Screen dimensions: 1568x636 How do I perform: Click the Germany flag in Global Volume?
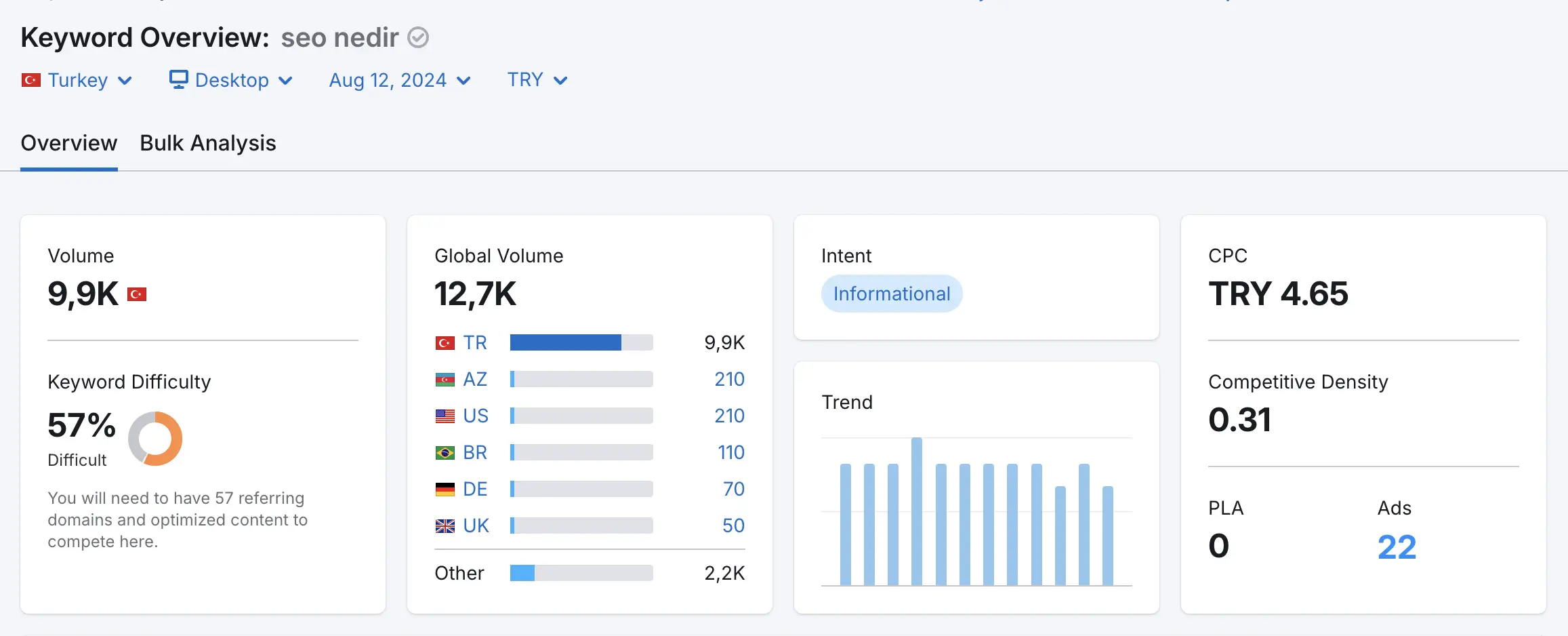445,490
